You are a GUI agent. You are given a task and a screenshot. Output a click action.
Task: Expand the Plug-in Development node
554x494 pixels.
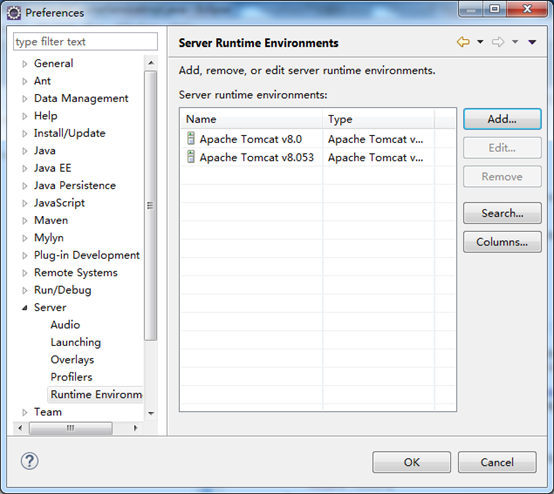tap(24, 255)
